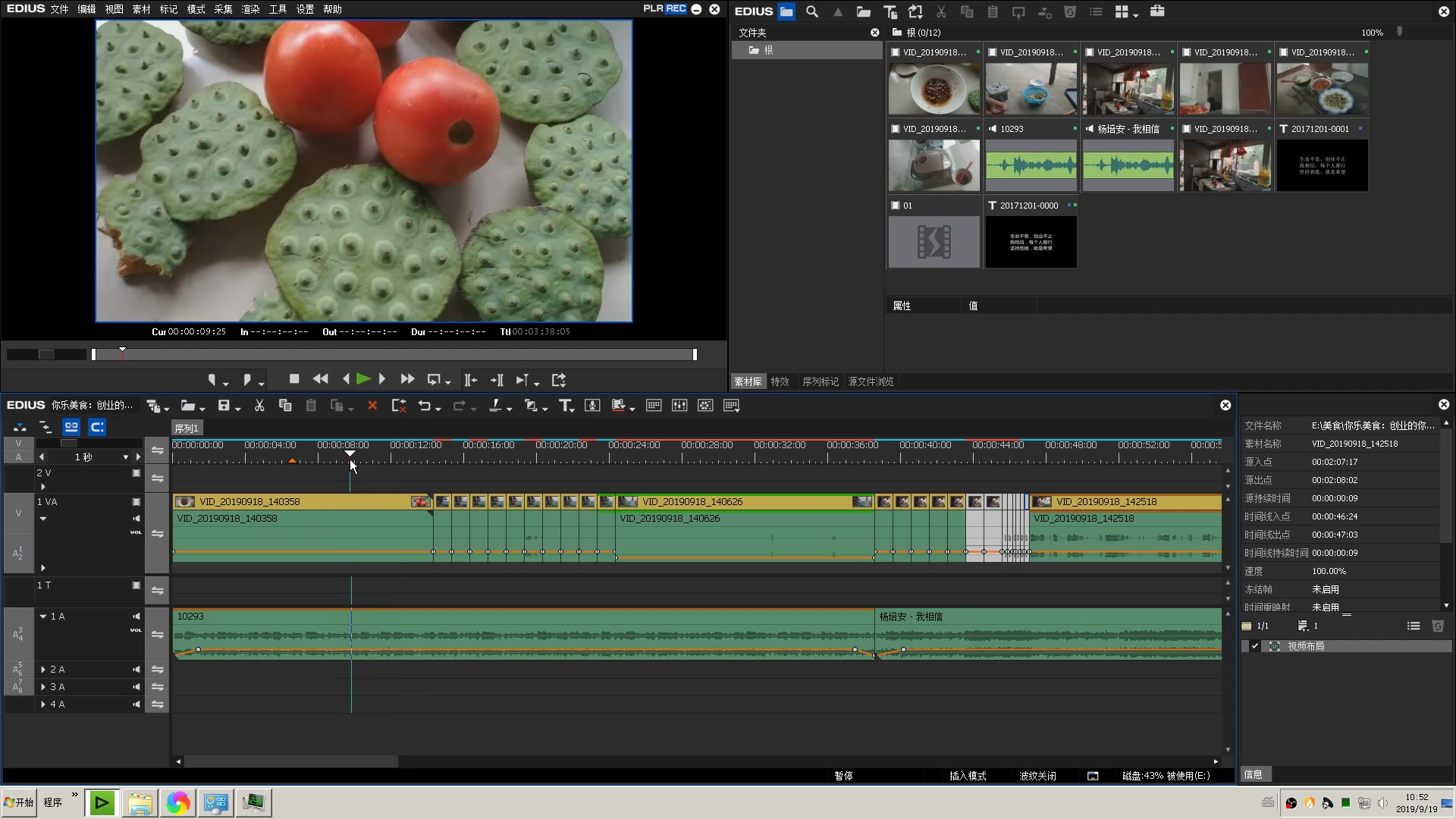Toggle the ripple mode blue C icon

pyautogui.click(x=97, y=427)
